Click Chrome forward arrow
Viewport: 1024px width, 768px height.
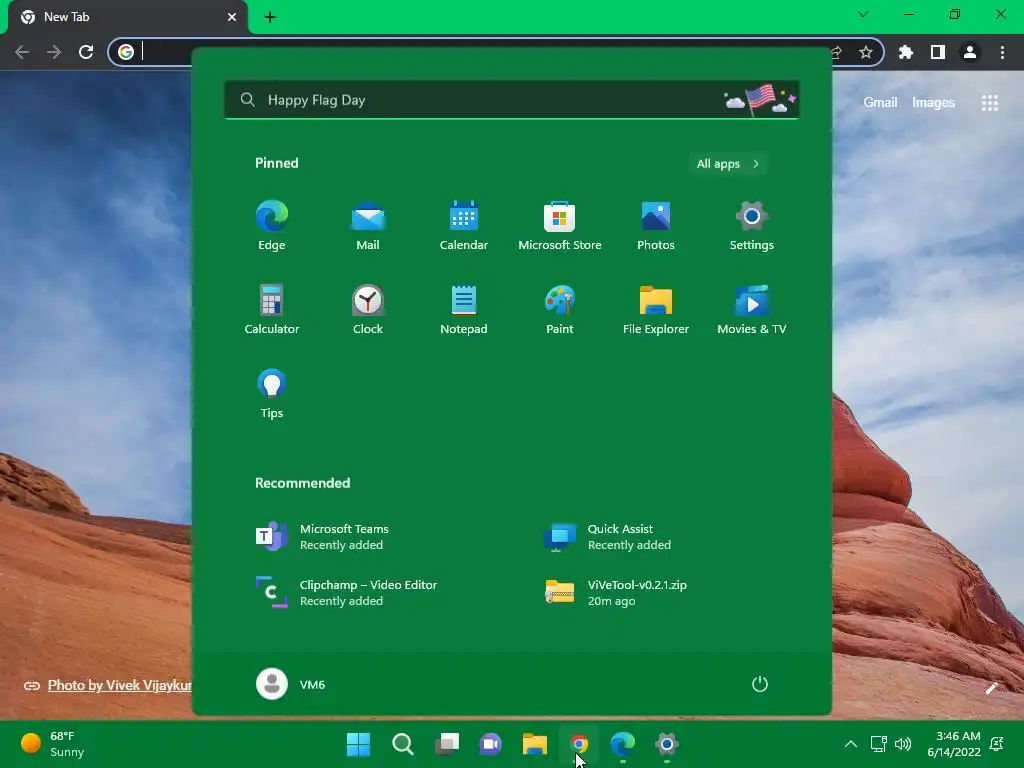point(54,52)
